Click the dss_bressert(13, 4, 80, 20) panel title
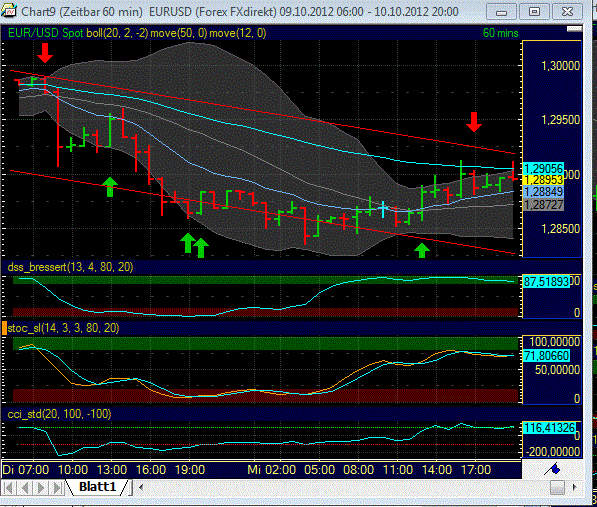This screenshot has height=507, width=597. (70, 267)
